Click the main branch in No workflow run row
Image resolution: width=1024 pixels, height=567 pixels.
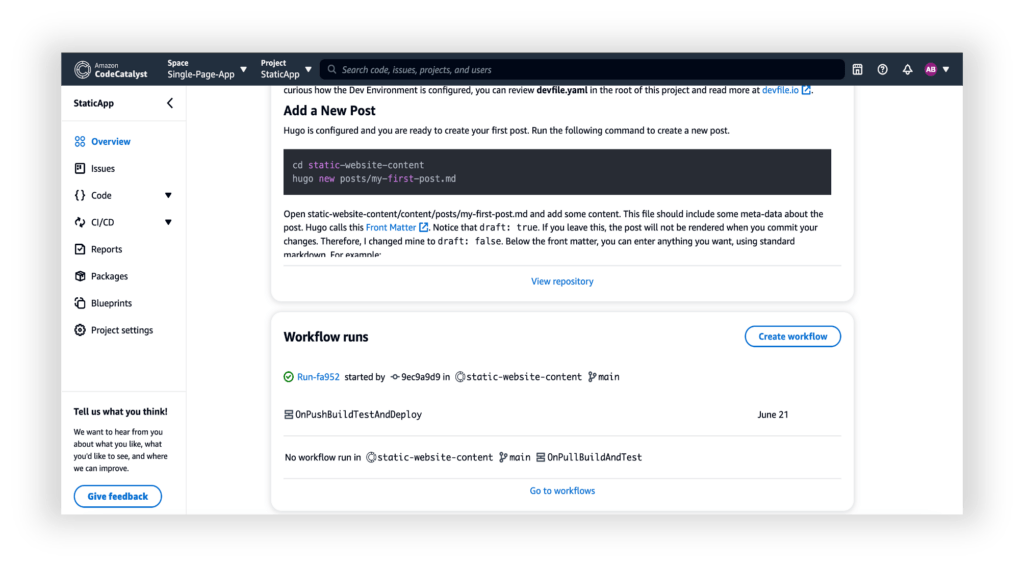(520, 457)
